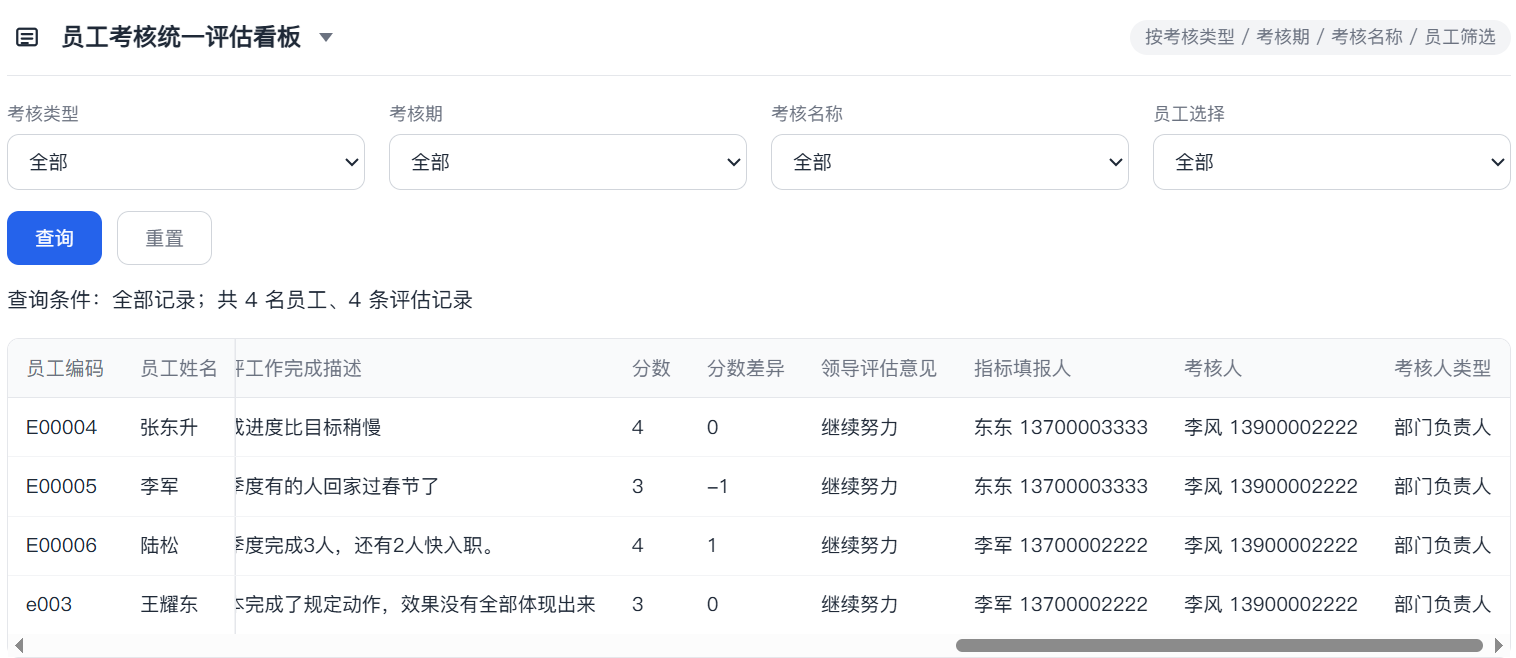
Task: Click the table's right scroll arrow
Action: 1498,646
